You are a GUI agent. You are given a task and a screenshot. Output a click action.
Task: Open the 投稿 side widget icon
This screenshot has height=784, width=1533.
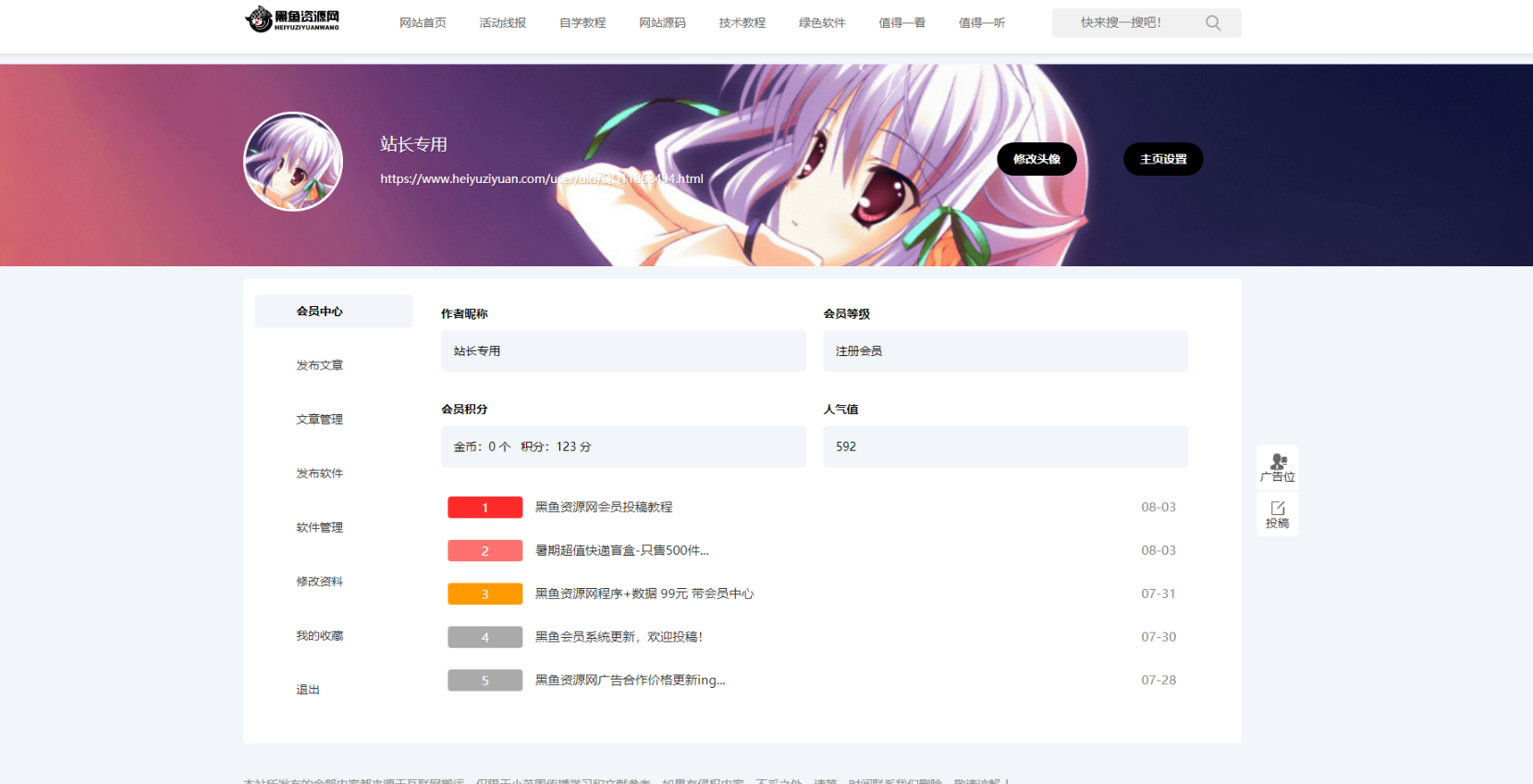(x=1277, y=514)
